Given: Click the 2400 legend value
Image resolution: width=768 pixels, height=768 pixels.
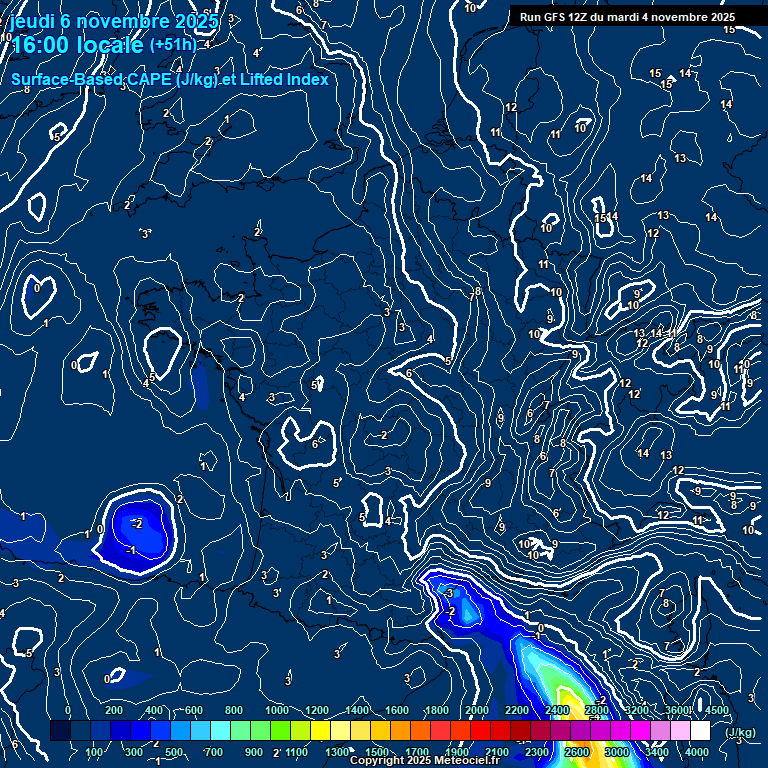Looking at the screenshot, I should tap(557, 710).
